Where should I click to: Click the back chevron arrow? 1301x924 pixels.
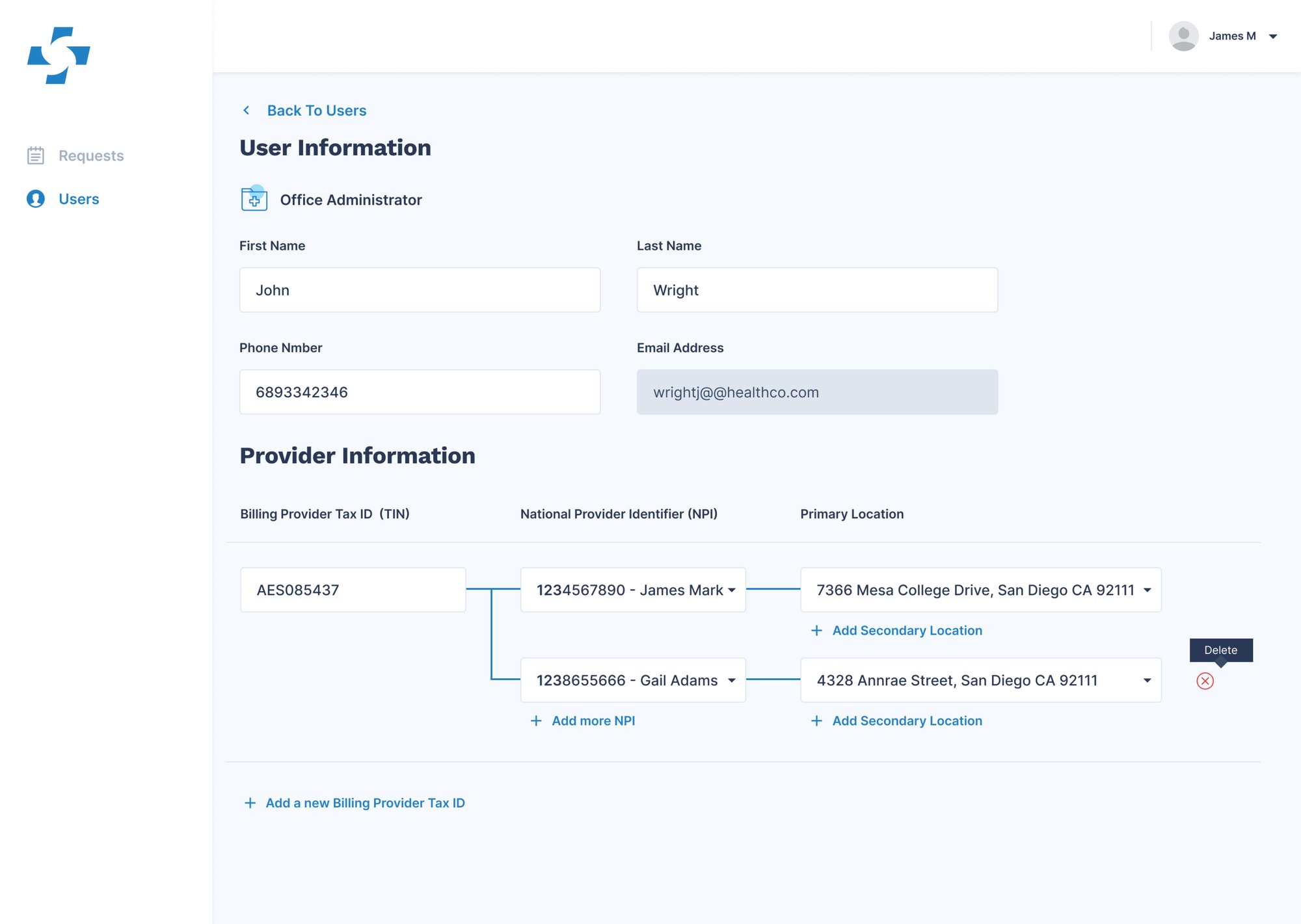point(247,111)
